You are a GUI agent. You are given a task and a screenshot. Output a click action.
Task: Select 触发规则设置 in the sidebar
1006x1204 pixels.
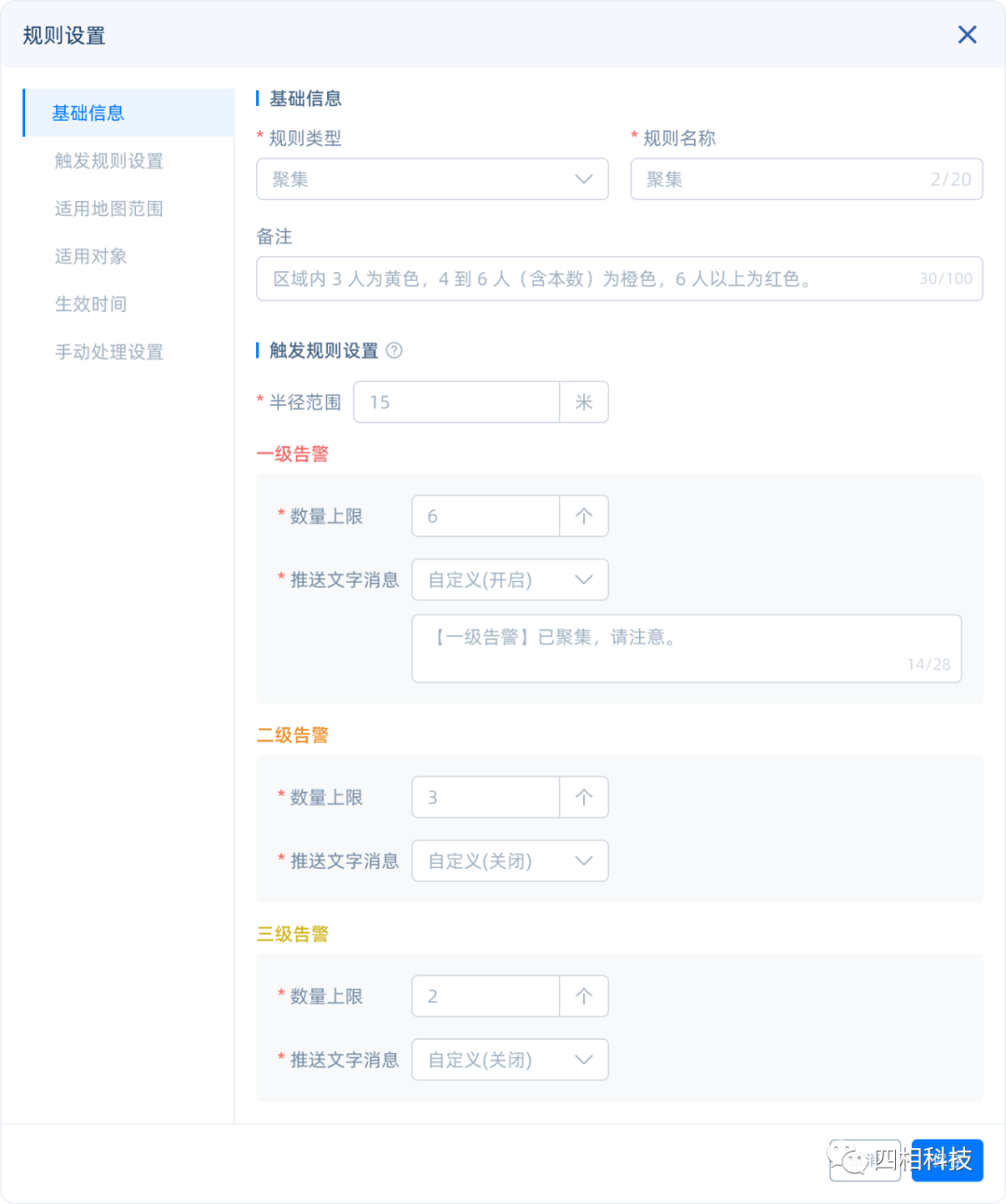click(109, 160)
